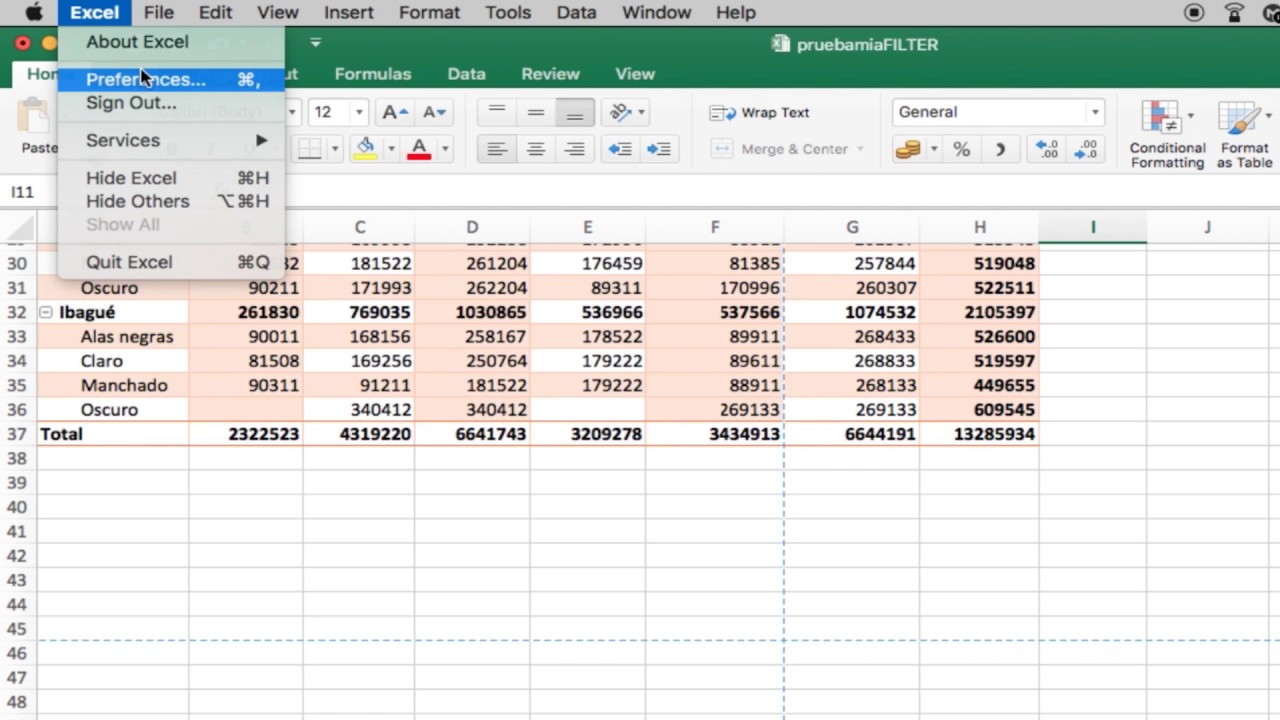1280x720 pixels.
Task: Collapse the Ibagué pivot group
Action: coord(46,313)
